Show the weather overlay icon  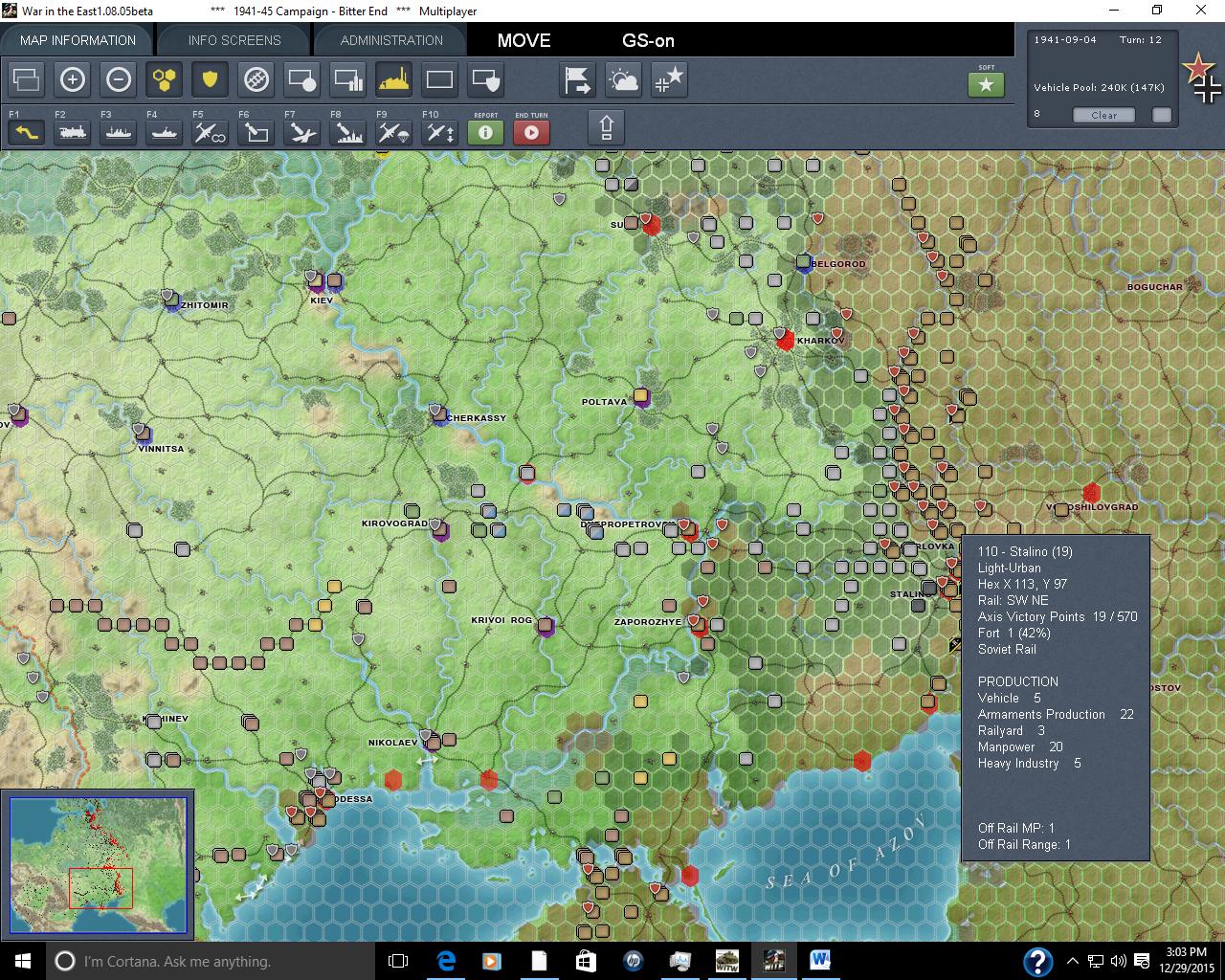coord(624,79)
